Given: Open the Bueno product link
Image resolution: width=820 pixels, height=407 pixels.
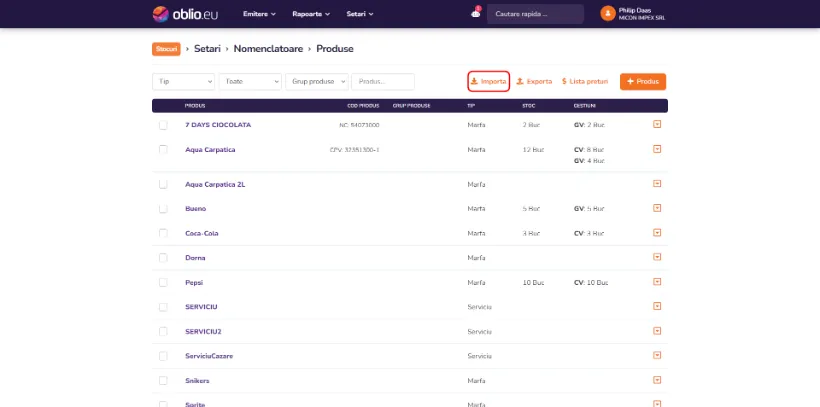Looking at the screenshot, I should tap(196, 209).
